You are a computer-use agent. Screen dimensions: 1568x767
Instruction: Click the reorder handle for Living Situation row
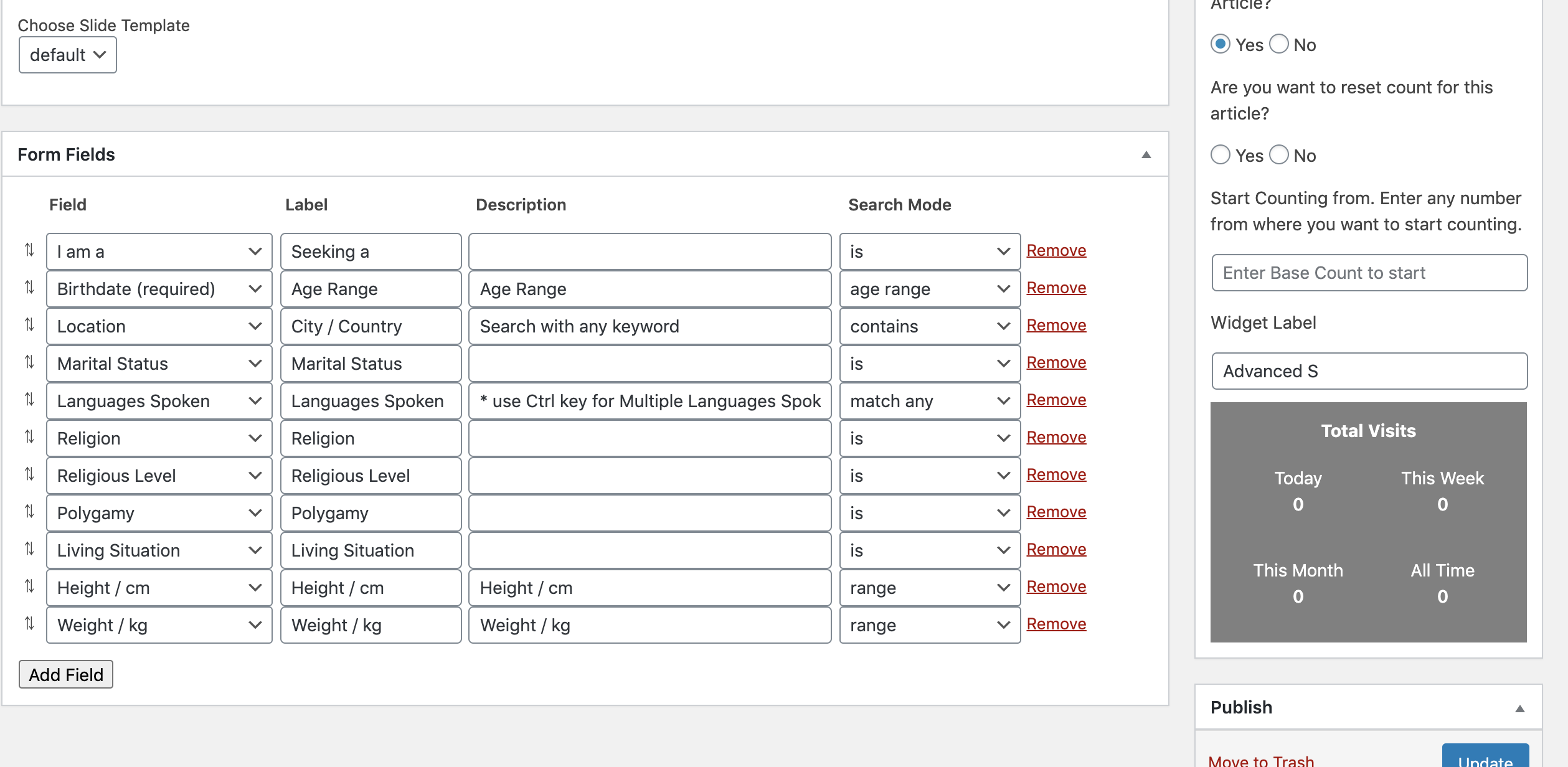29,549
